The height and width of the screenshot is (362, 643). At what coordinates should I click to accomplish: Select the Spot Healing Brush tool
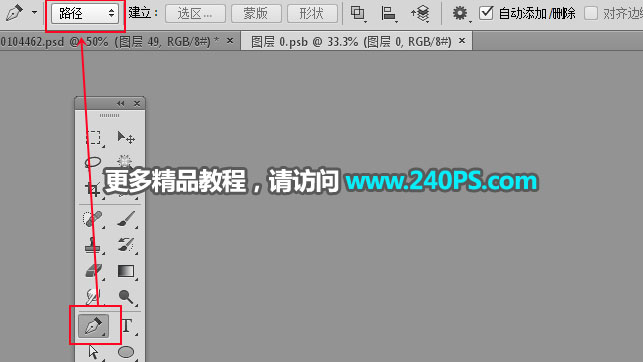tap(93, 219)
